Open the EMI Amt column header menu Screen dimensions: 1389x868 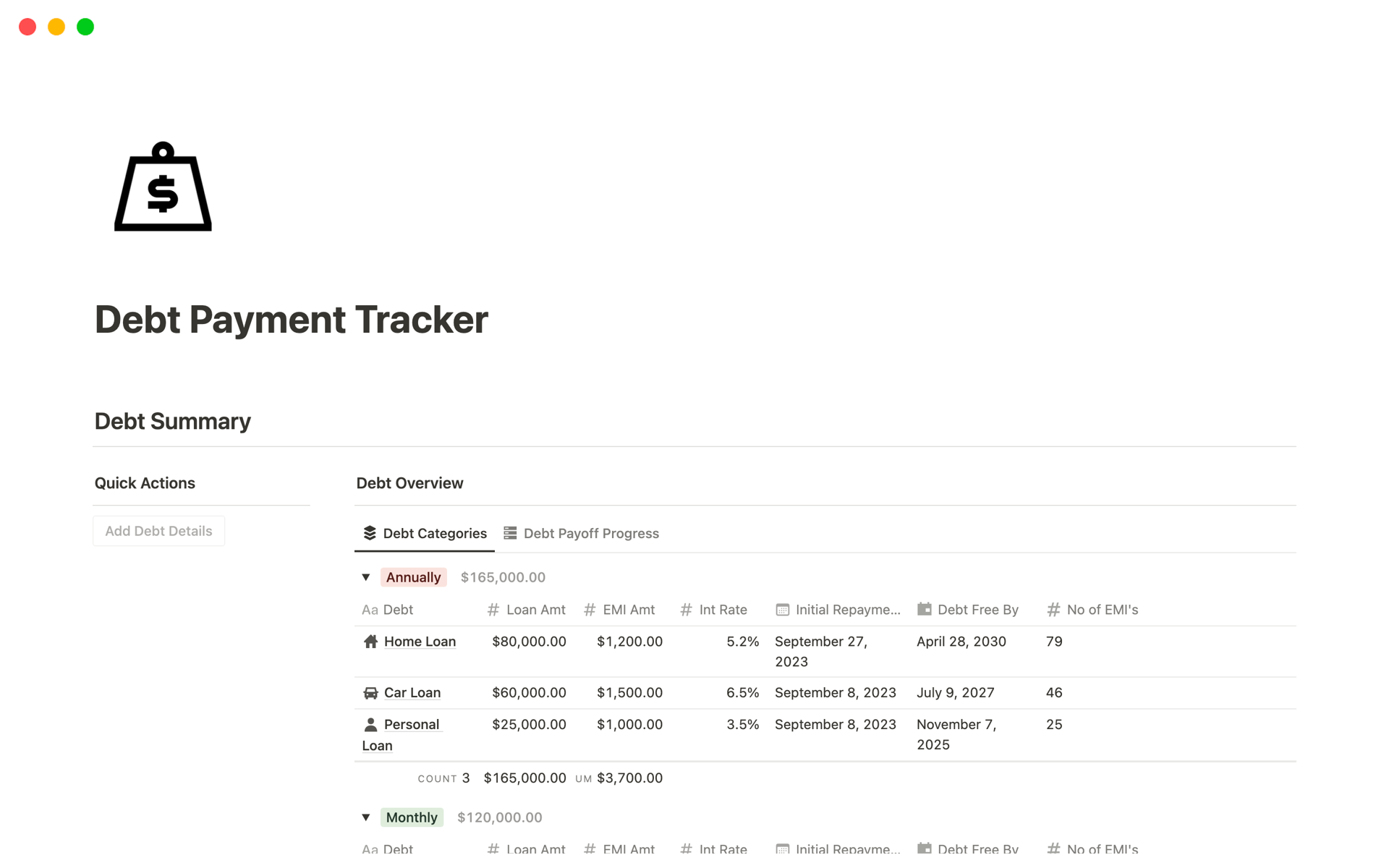[628, 610]
